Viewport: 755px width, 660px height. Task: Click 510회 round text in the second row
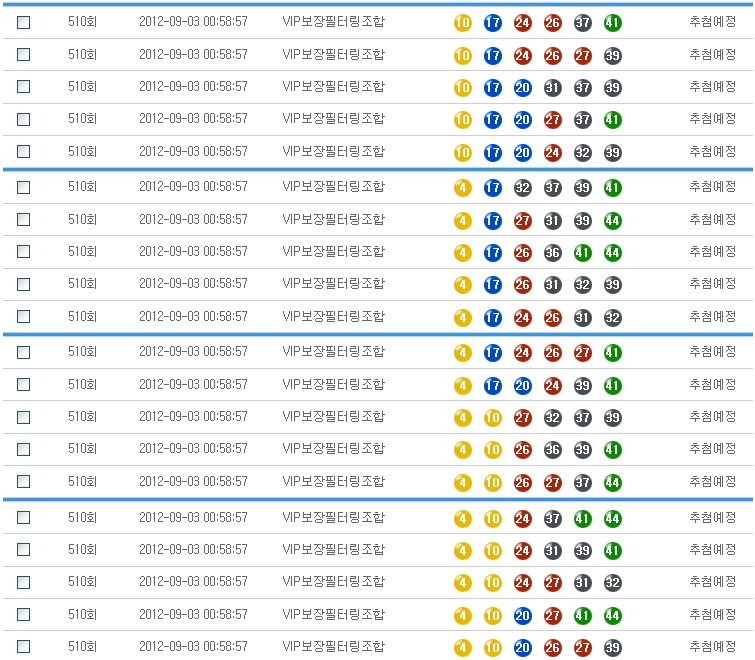coord(82,54)
